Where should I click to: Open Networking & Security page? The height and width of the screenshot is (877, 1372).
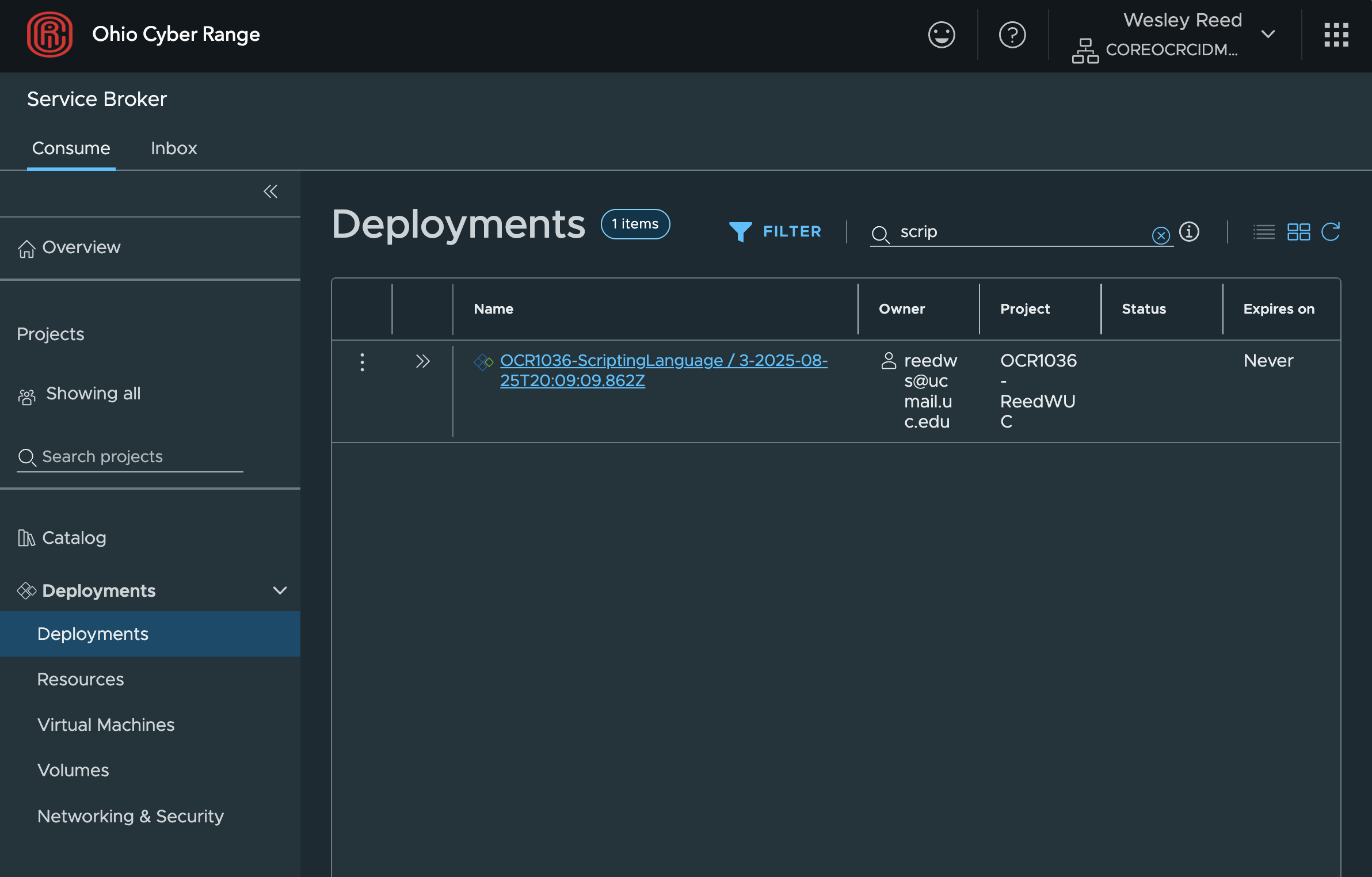click(x=131, y=816)
